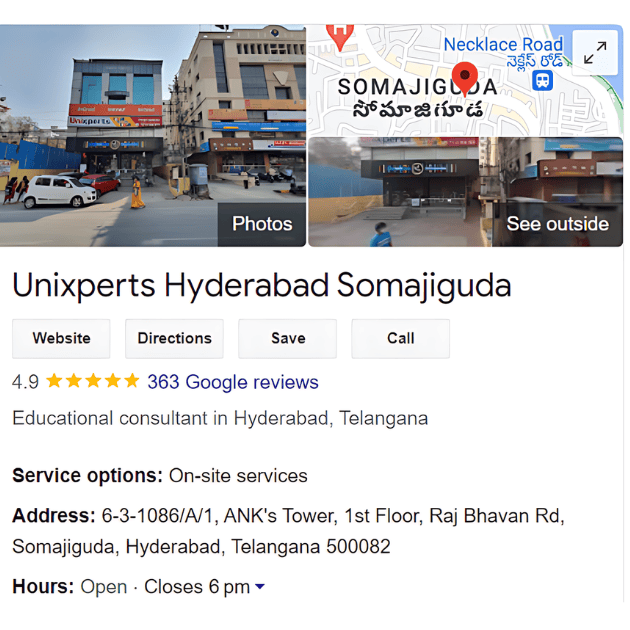Click the five-star rating icons
The width and height of the screenshot is (630, 630).
pyautogui.click(x=92, y=381)
